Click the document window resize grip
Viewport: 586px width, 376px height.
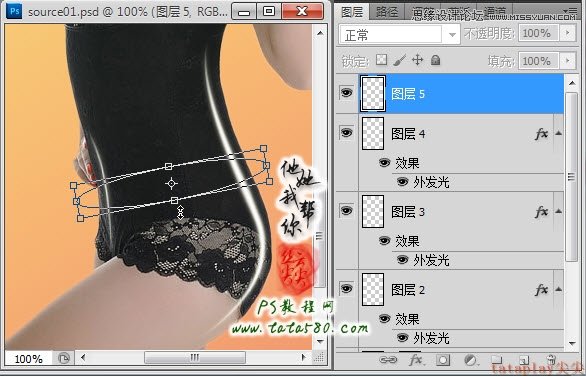pos(319,358)
